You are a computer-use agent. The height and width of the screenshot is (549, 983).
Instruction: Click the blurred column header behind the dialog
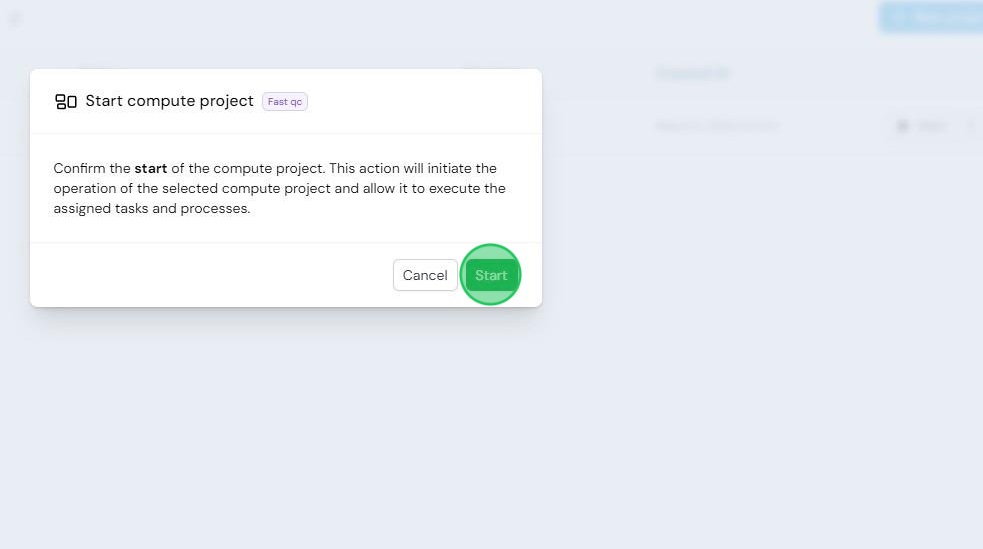click(x=693, y=74)
